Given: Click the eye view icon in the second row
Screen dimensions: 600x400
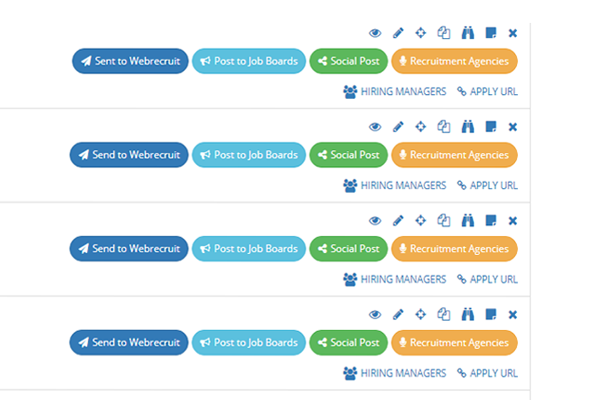Looking at the screenshot, I should (375, 127).
